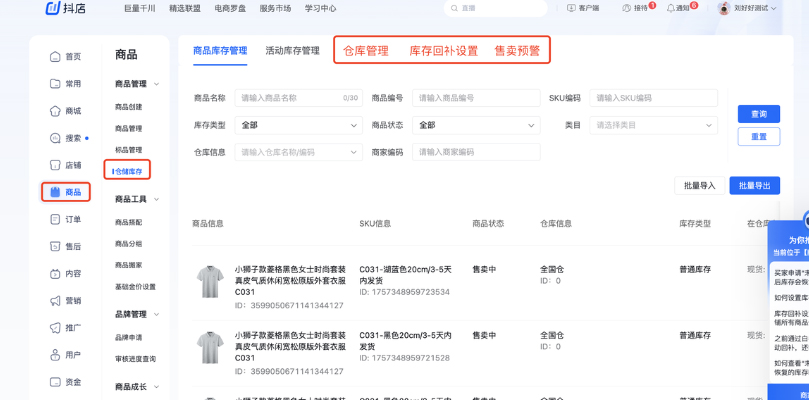809x400 pixels.
Task: Click SKU ID 1757348959723534
Action: [404, 292]
